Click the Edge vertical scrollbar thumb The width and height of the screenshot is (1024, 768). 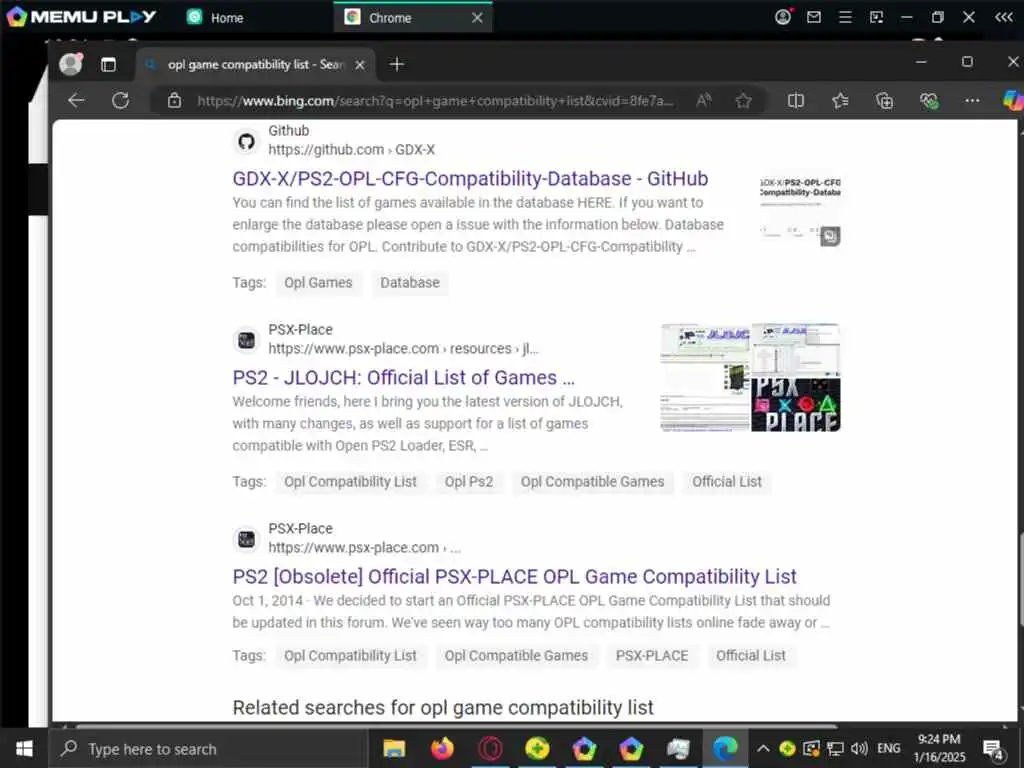pyautogui.click(x=1020, y=580)
